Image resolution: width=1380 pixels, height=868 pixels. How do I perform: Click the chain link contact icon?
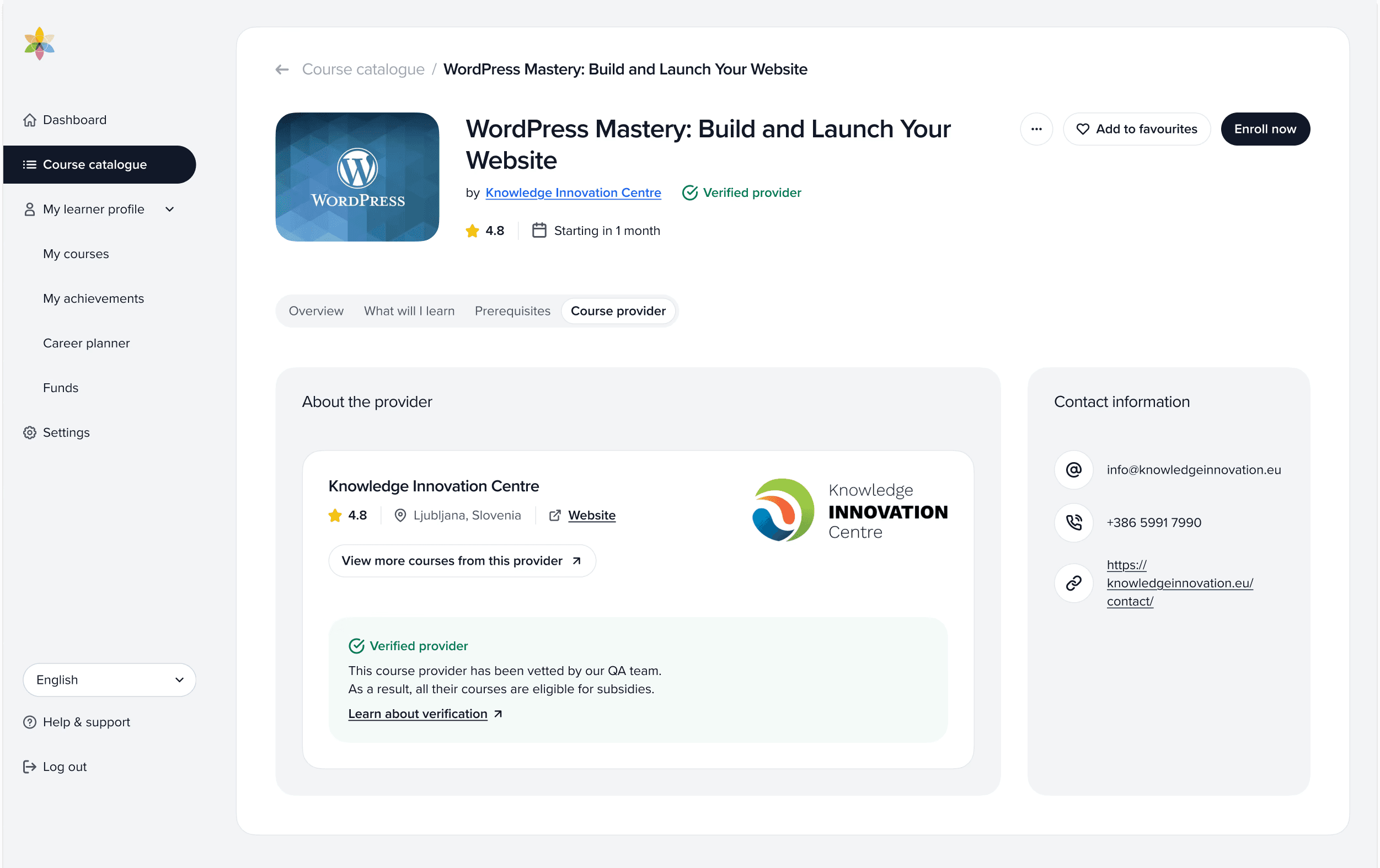point(1073,583)
